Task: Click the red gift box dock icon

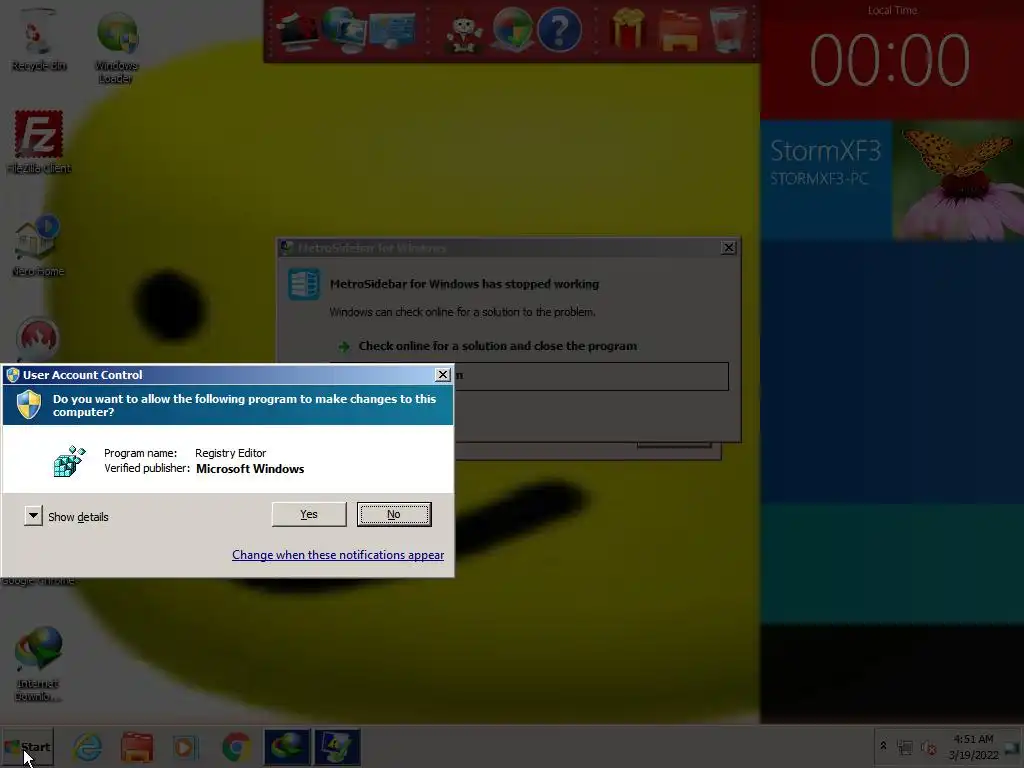Action: [628, 29]
